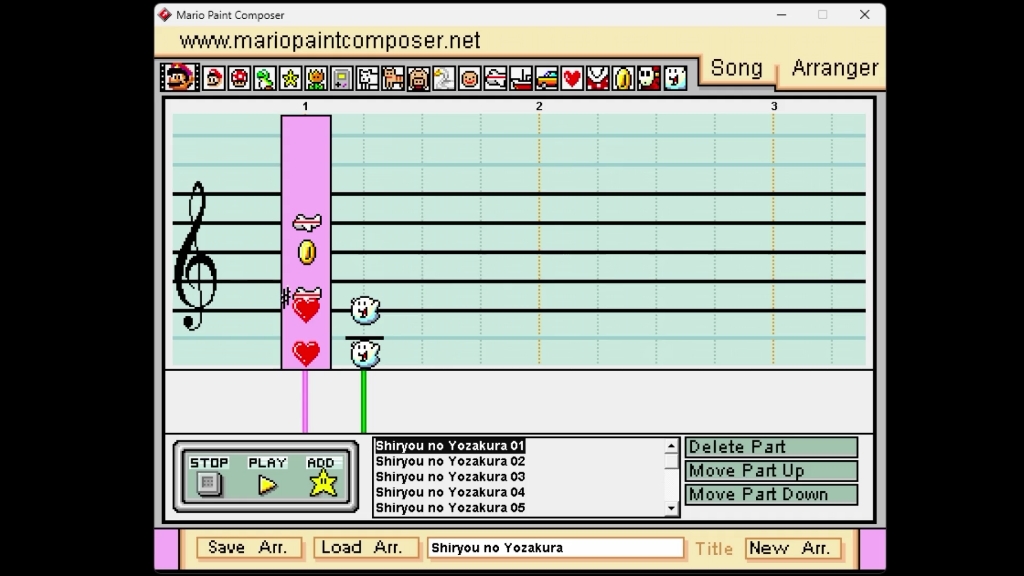Select the small Mario instrument

[214, 78]
